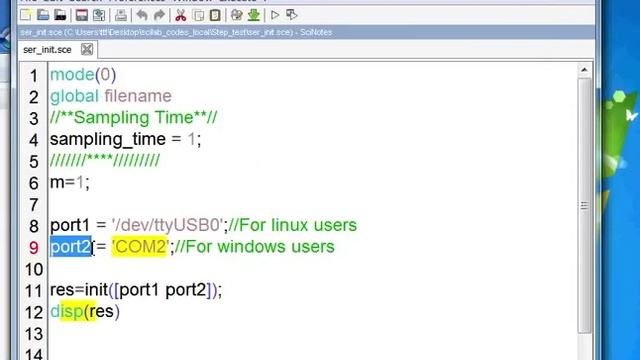Paste from clipboard icon
This screenshot has height=360, width=640.
(215, 15)
